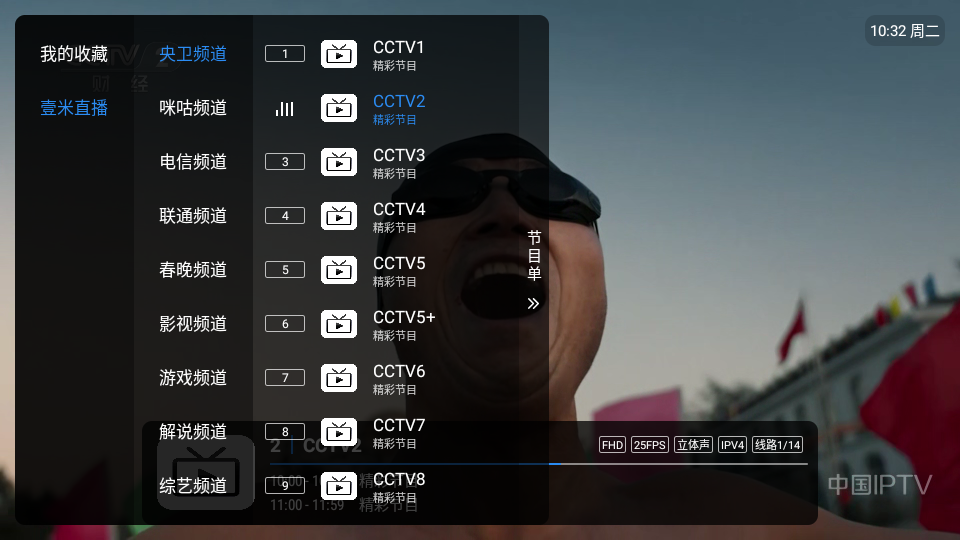Click the CCTV4 channel TV icon
Screen dimensions: 960x540
point(339,216)
